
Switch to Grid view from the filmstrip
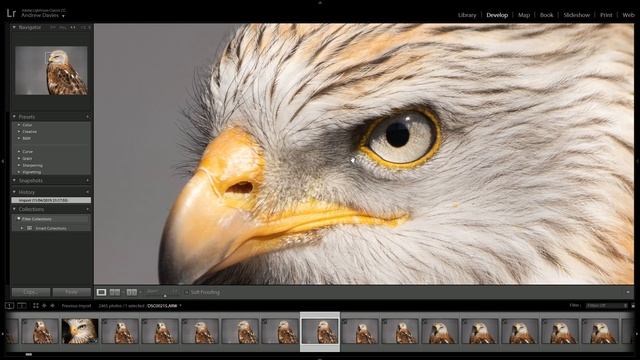[x=36, y=306]
